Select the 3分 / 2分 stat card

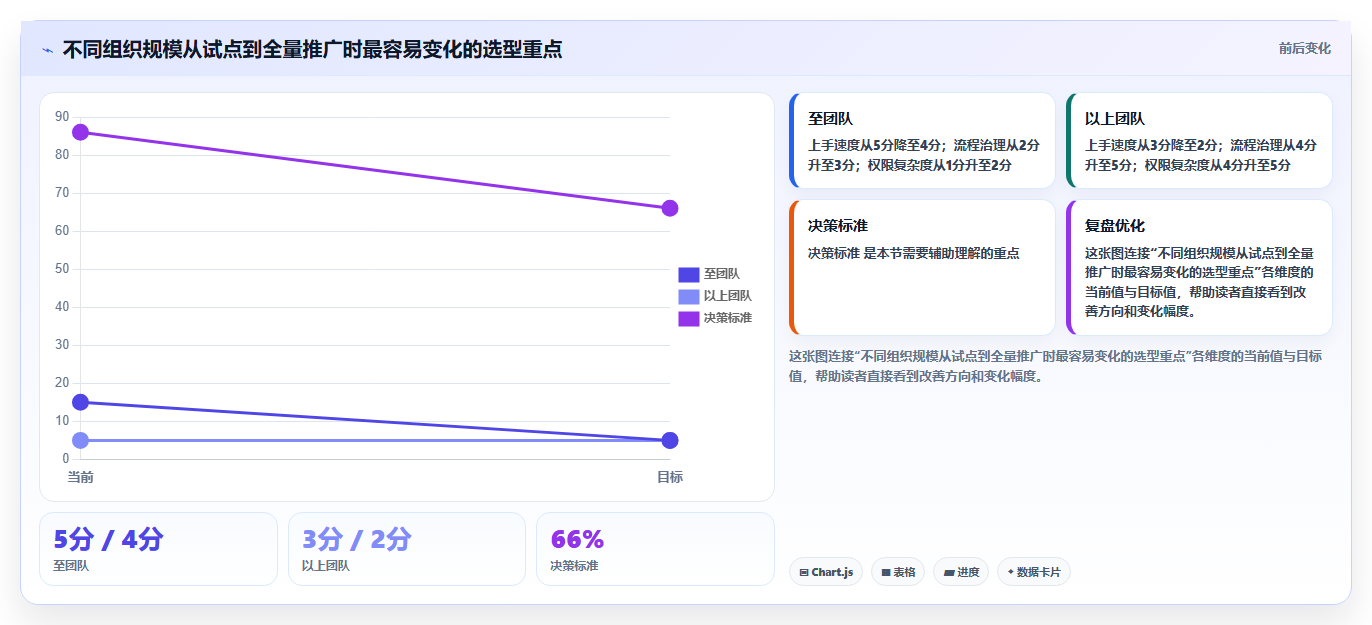pyautogui.click(x=407, y=549)
